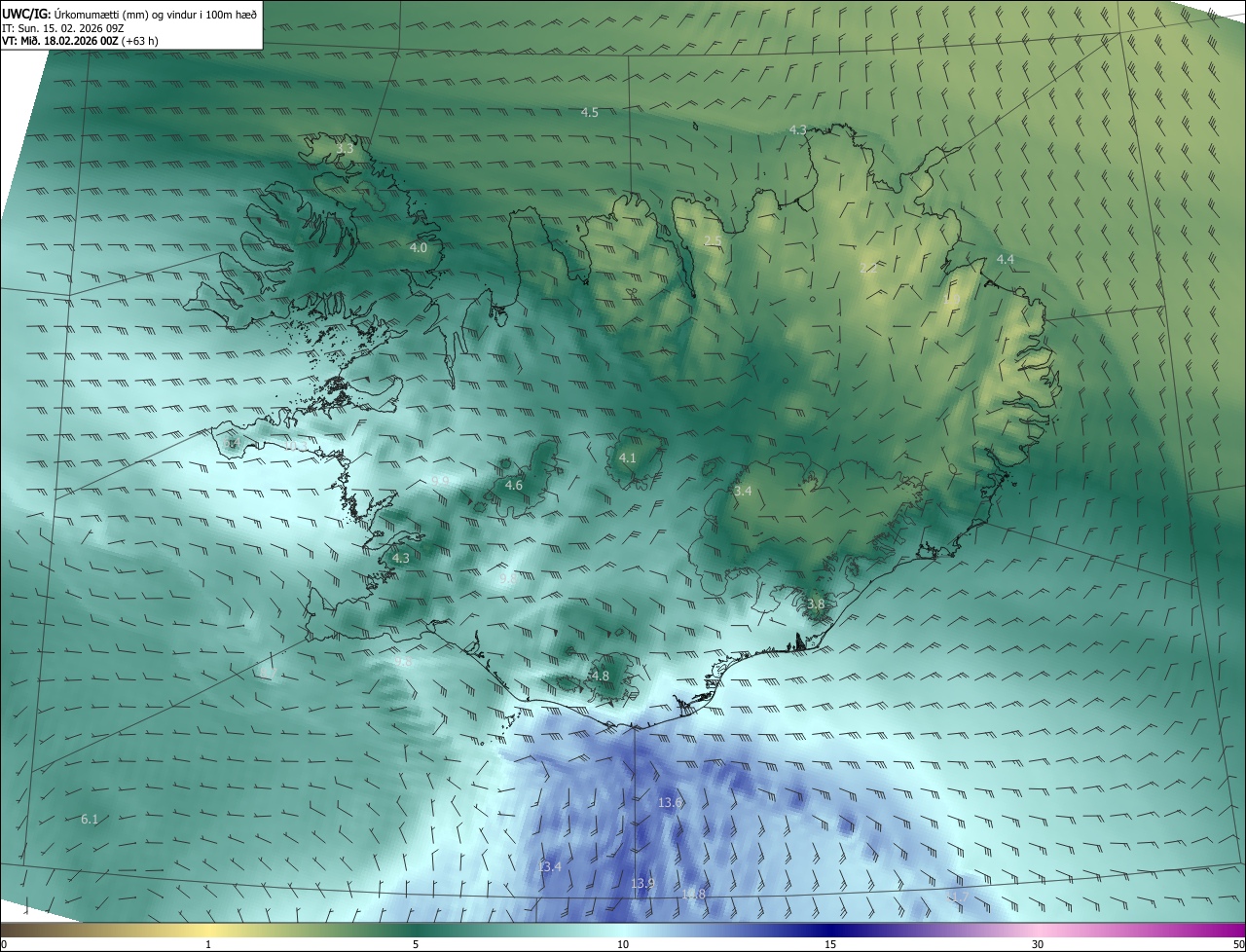This screenshot has width=1246, height=952.
Task: Click the 0 tick on the colour scale
Action: click(x=4, y=944)
